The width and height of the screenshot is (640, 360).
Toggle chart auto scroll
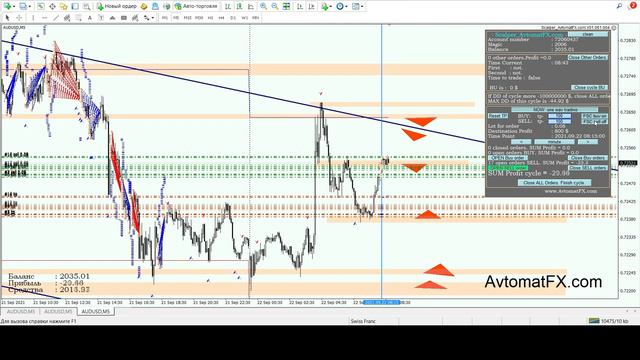coord(300,6)
